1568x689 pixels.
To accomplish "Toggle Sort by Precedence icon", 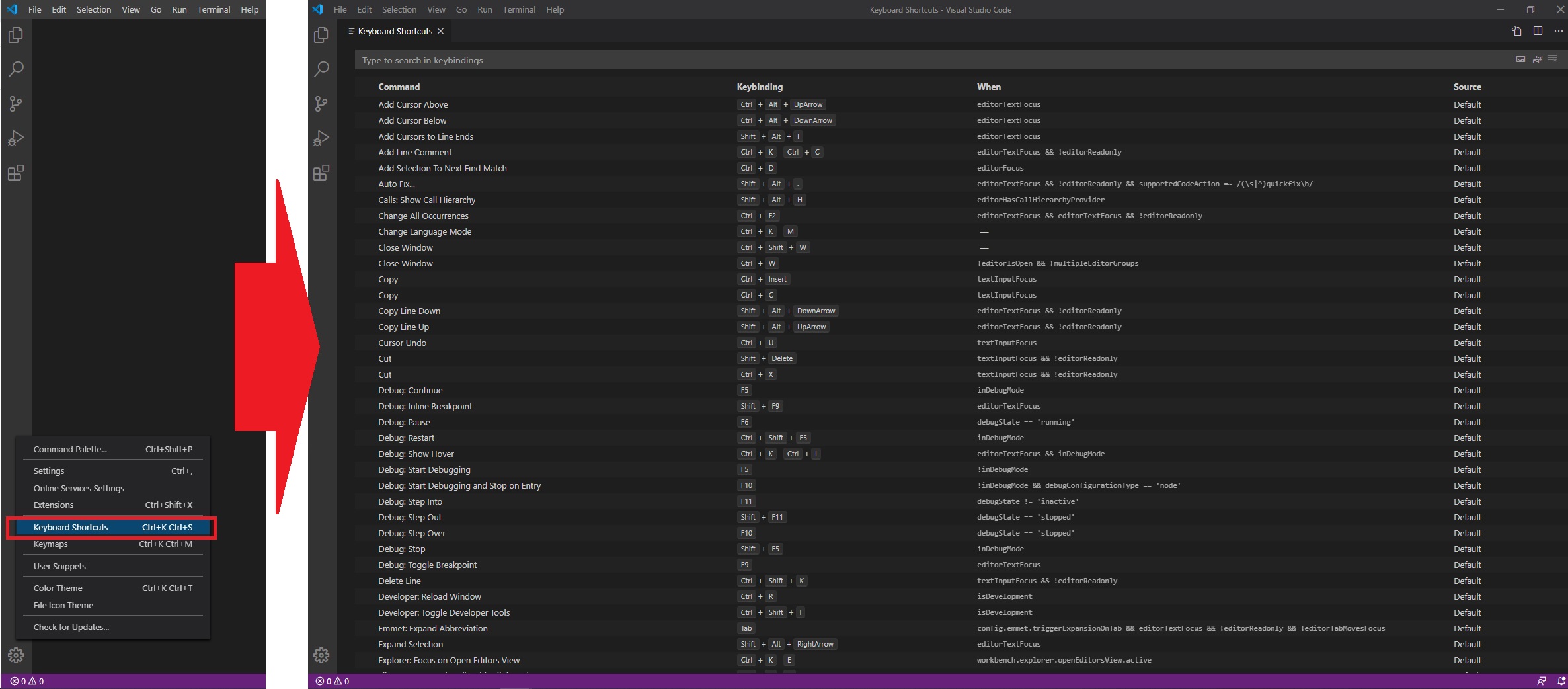I will [1537, 60].
